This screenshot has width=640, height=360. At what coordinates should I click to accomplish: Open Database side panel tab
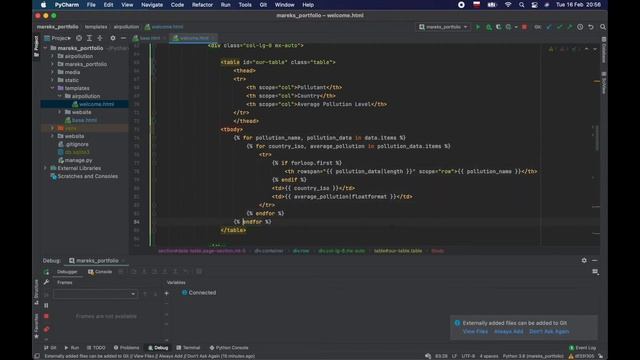(x=603, y=50)
